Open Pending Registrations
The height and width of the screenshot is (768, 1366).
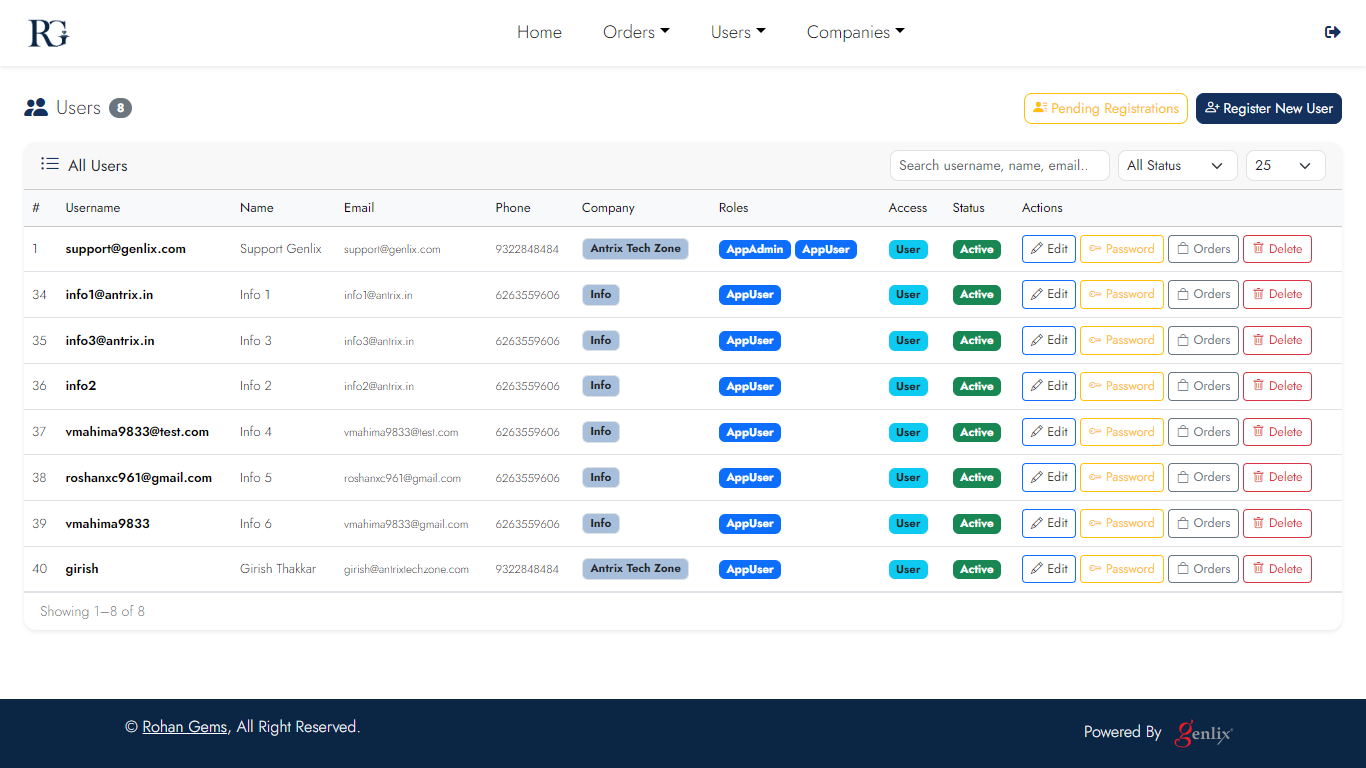tap(1105, 108)
